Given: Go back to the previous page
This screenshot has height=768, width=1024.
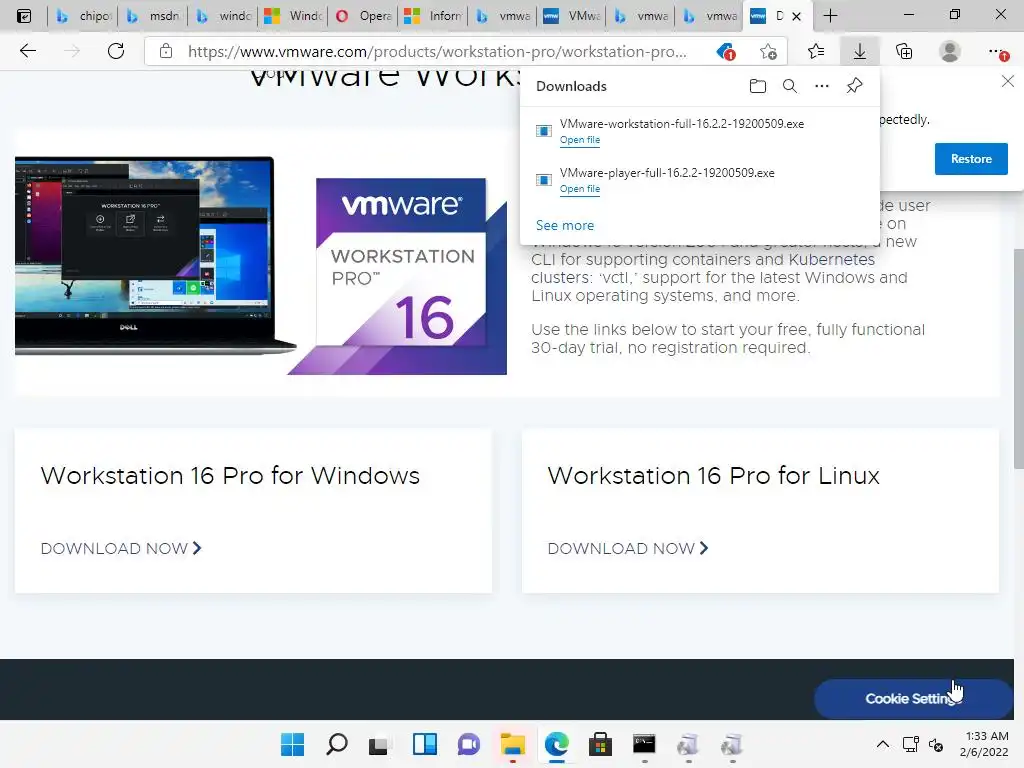Looking at the screenshot, I should click(x=27, y=51).
